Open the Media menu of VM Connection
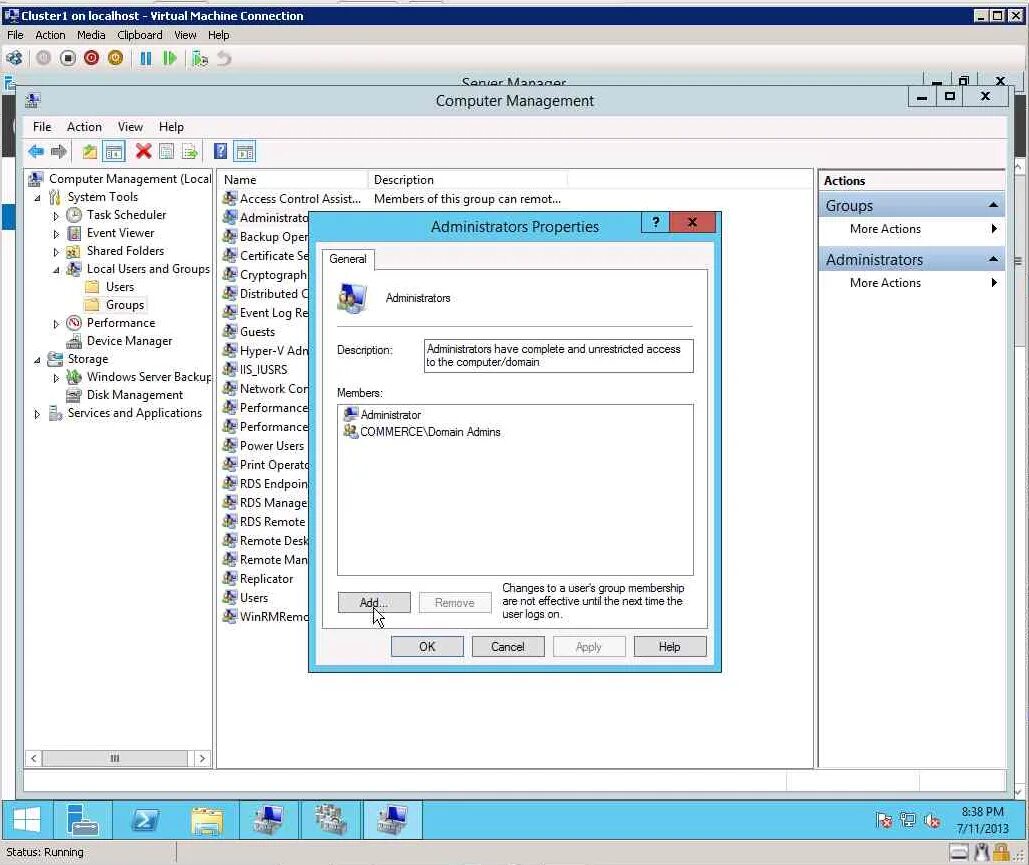The width and height of the screenshot is (1029, 865). click(x=91, y=35)
